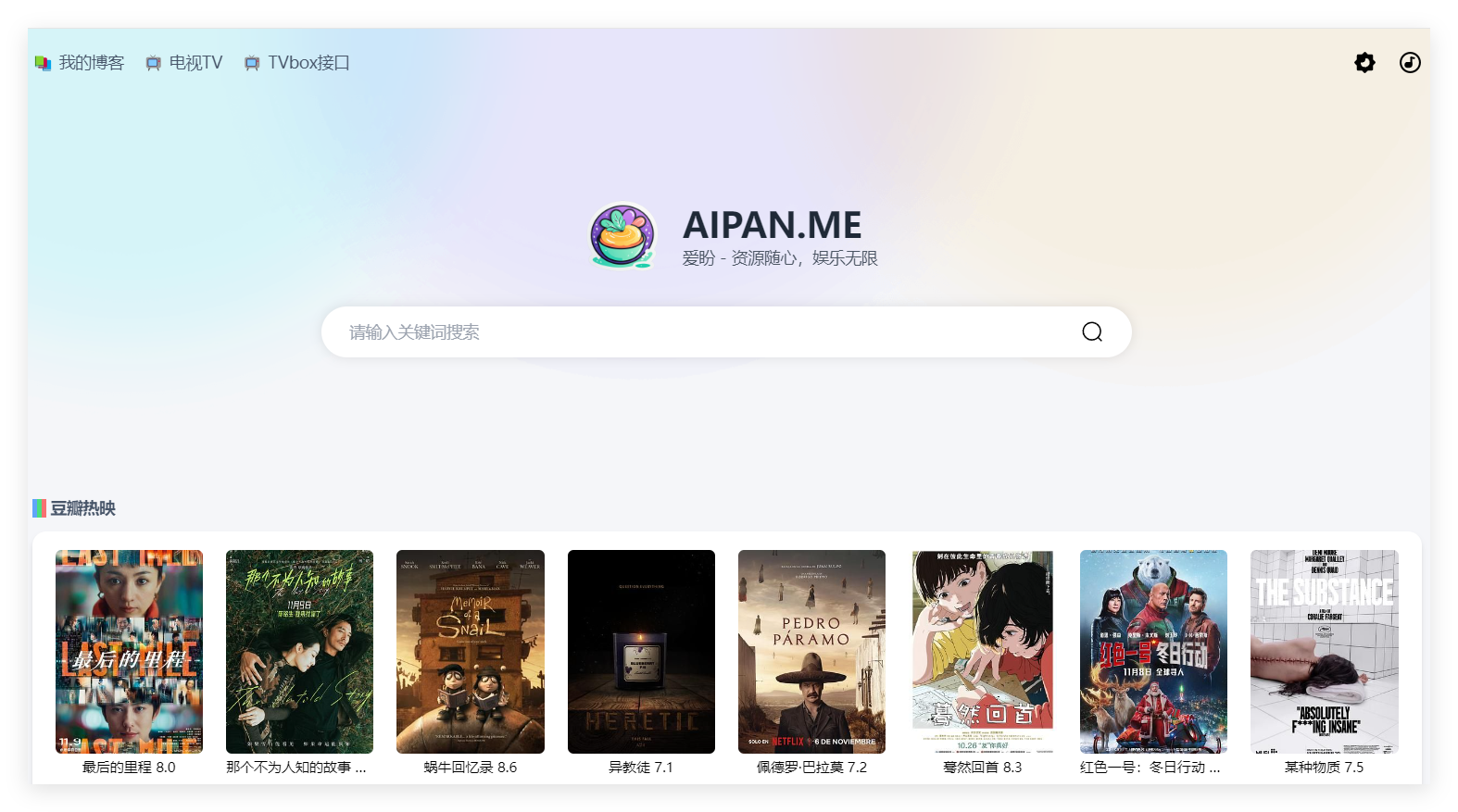
Task: Click the AIPAN.ME site title
Action: [772, 225]
